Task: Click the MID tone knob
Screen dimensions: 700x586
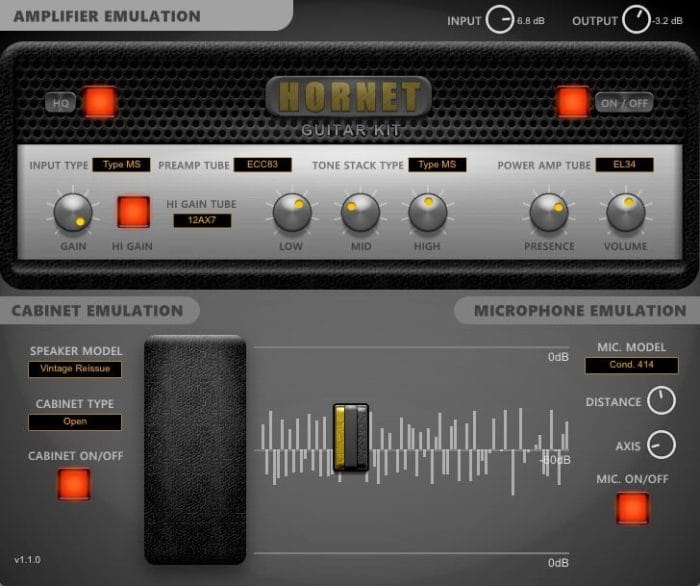Action: click(360, 212)
